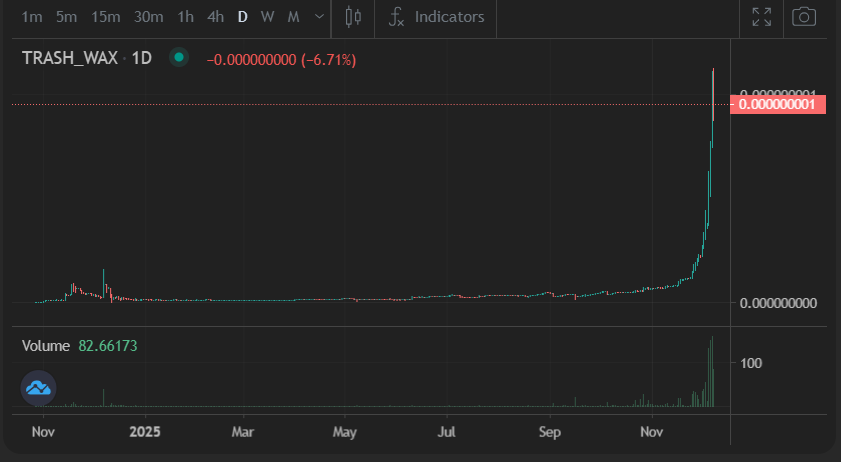Enter fullscreen chart mode

click(x=762, y=17)
